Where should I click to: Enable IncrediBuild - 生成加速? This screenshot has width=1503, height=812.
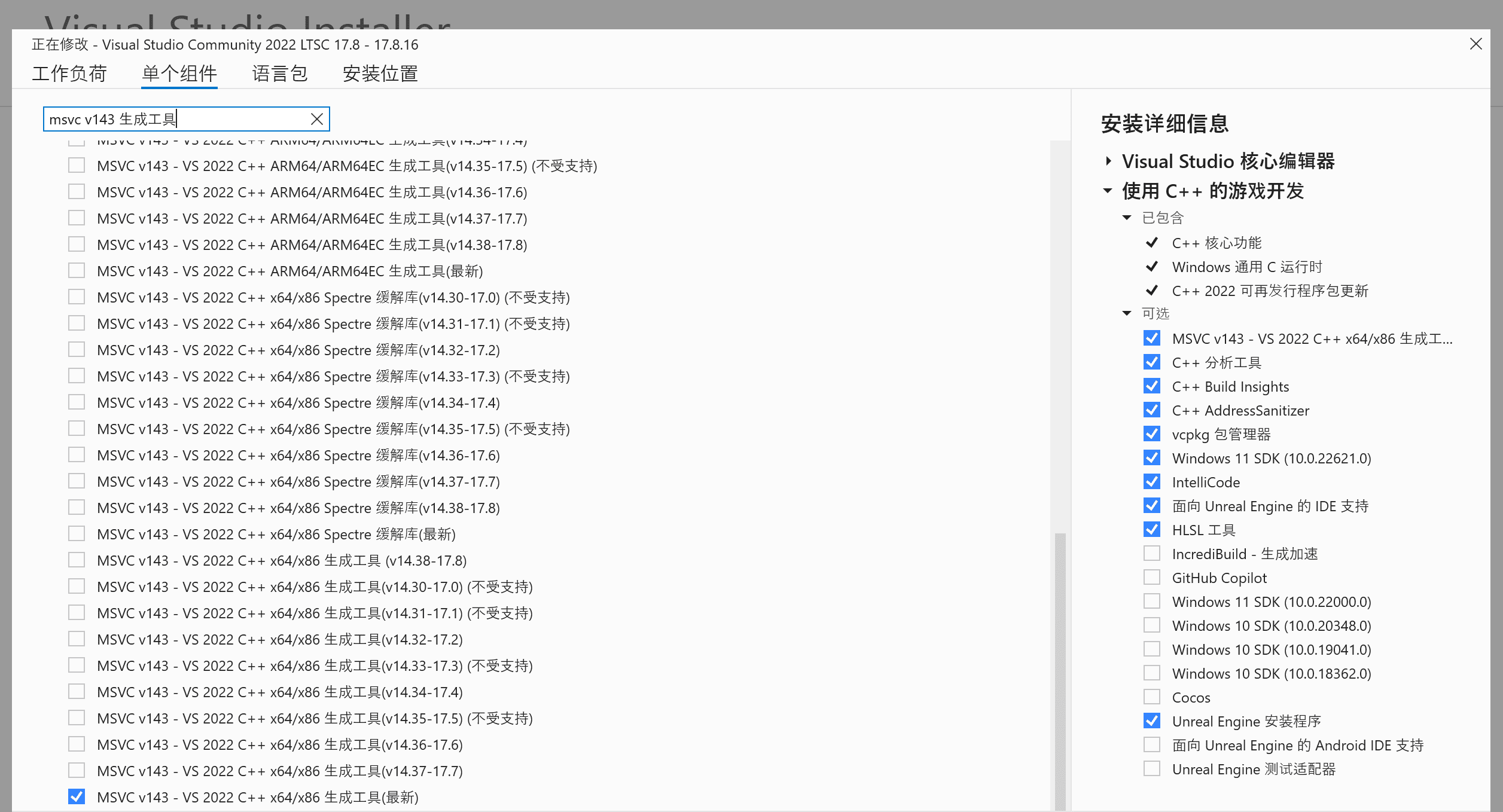tap(1151, 553)
